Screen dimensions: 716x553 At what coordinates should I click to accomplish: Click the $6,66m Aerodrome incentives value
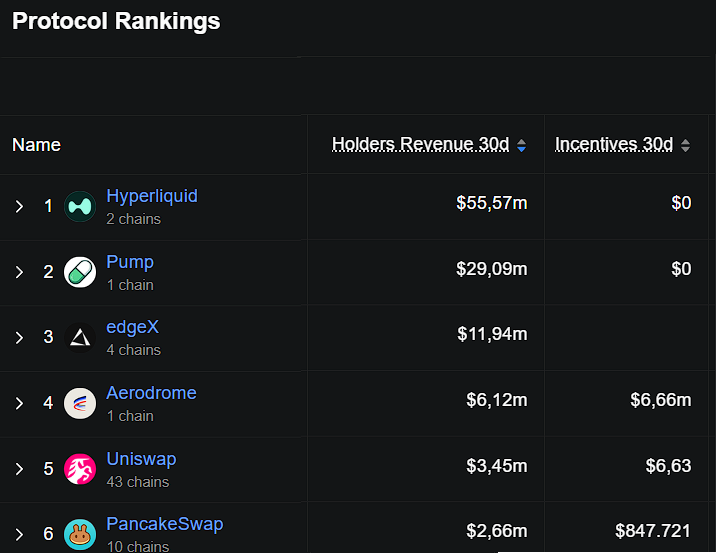[x=661, y=400]
